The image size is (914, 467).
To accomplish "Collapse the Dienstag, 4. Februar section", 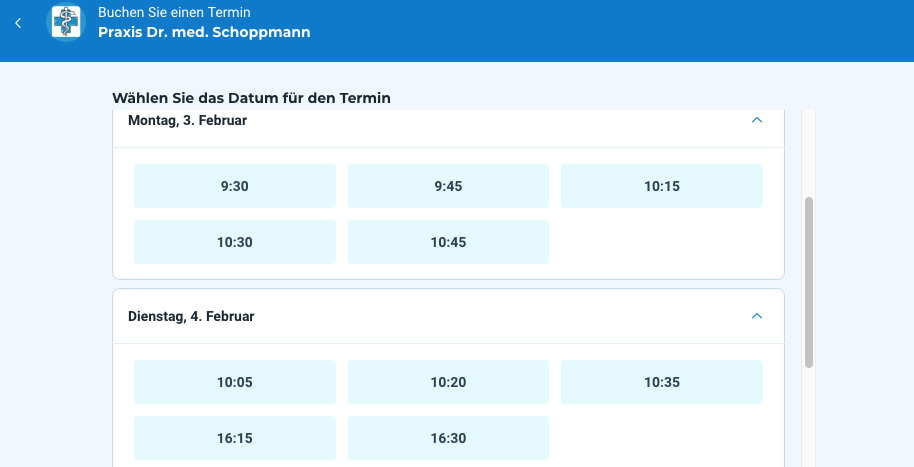I will tap(756, 316).
